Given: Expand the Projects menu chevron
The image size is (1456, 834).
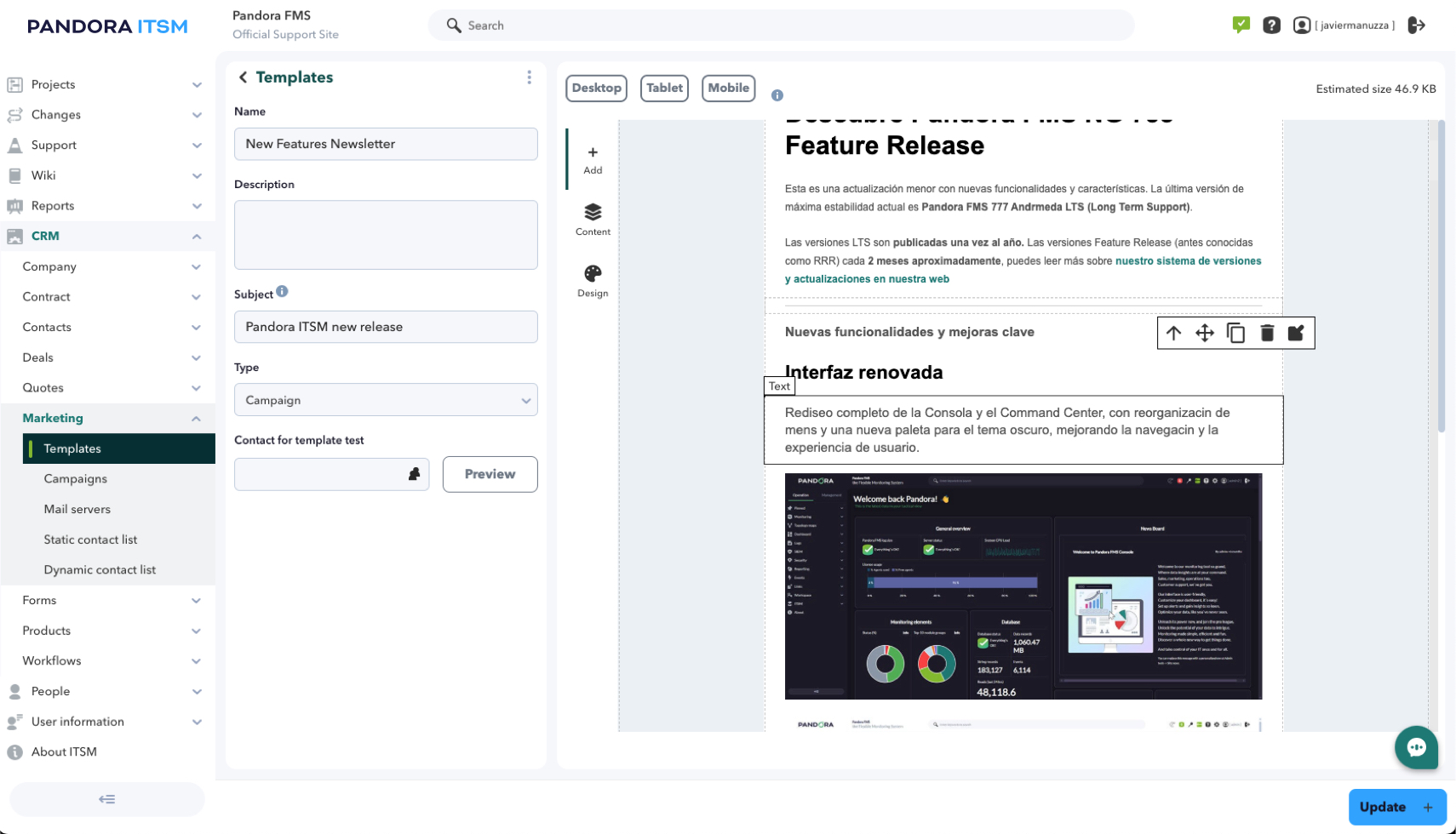Looking at the screenshot, I should point(197,85).
